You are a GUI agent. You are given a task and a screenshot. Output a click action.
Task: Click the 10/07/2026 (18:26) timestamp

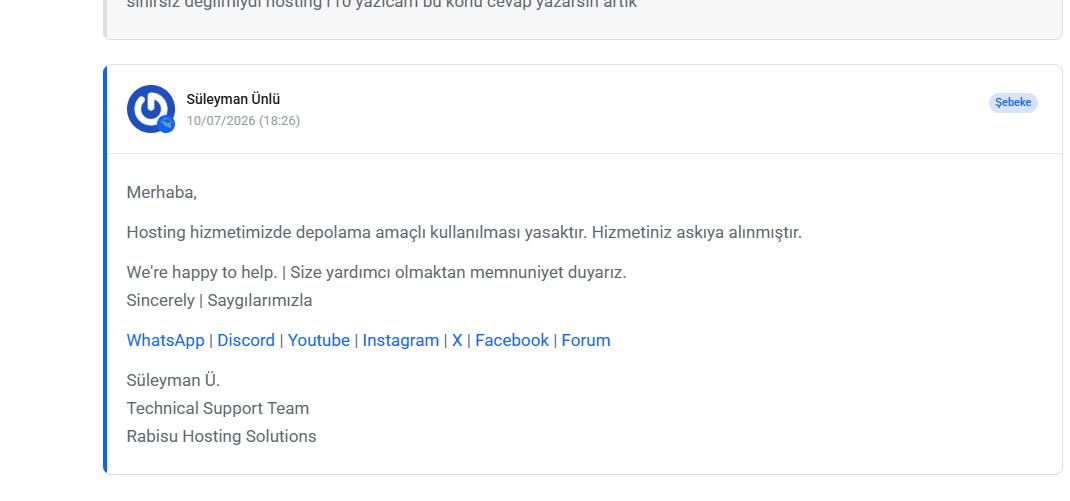click(x=243, y=121)
